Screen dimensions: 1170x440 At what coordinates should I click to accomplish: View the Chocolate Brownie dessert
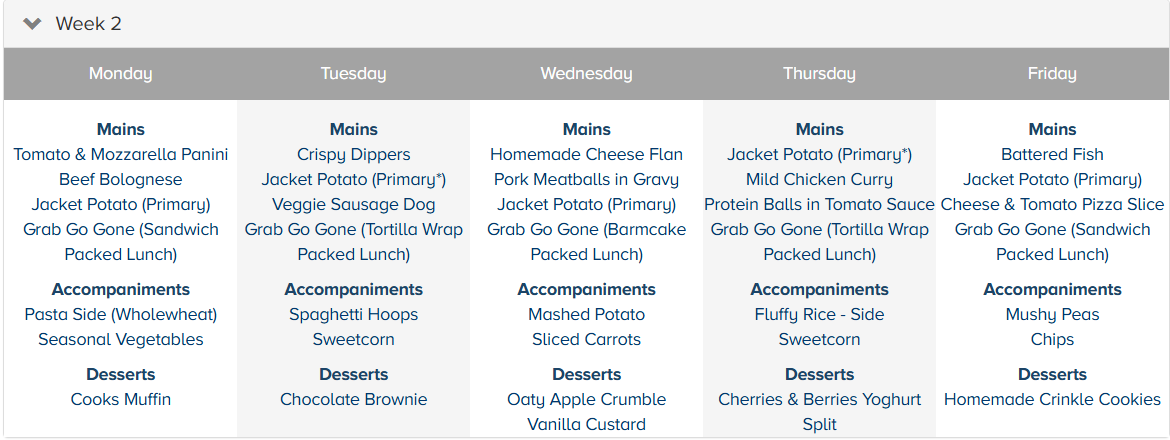tap(354, 400)
